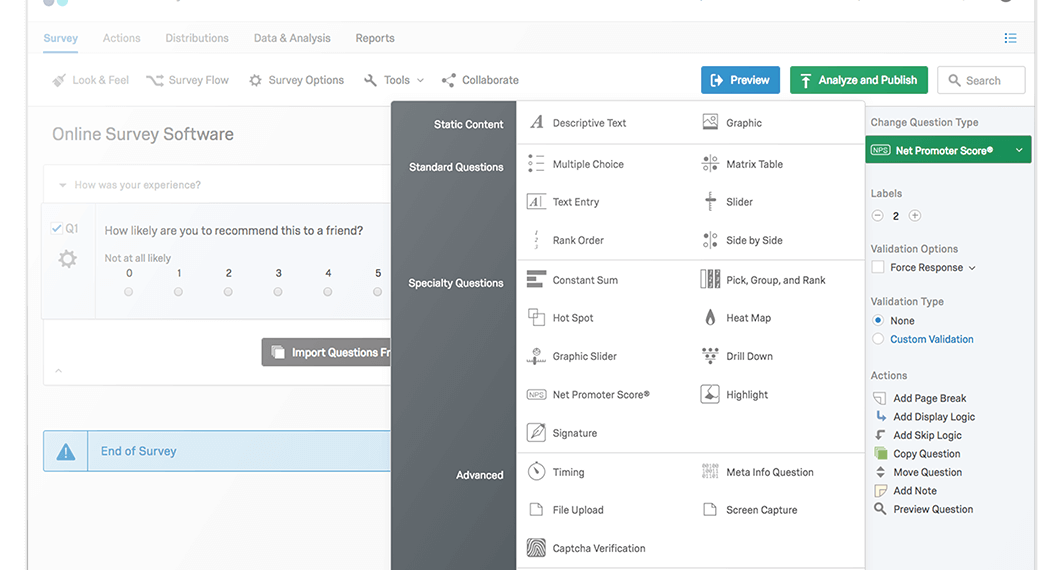Image resolution: width=1060 pixels, height=570 pixels.
Task: Choose Captcha Verification fingerprint icon
Action: click(536, 548)
